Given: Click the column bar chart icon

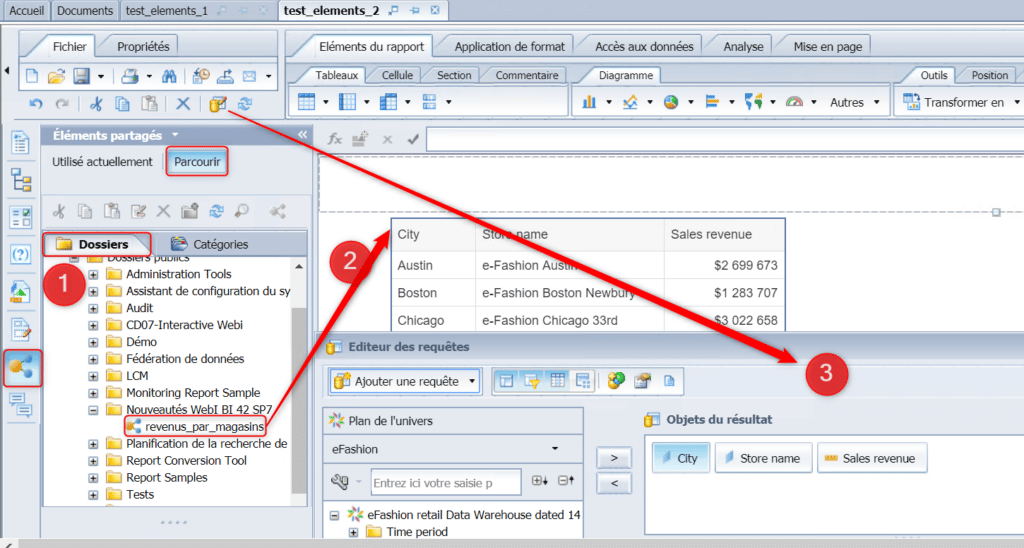Looking at the screenshot, I should 589,102.
